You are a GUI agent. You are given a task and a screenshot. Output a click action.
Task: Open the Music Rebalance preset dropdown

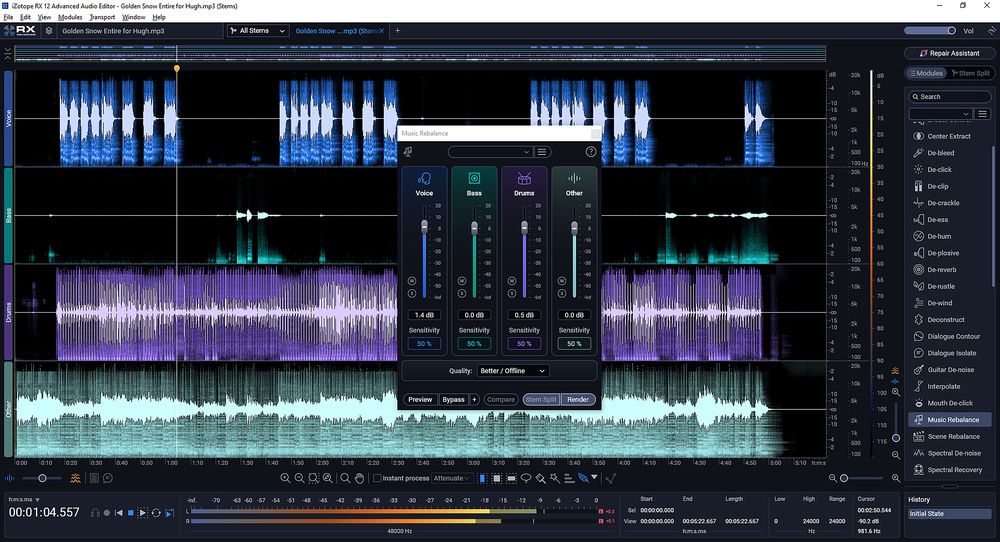click(489, 152)
